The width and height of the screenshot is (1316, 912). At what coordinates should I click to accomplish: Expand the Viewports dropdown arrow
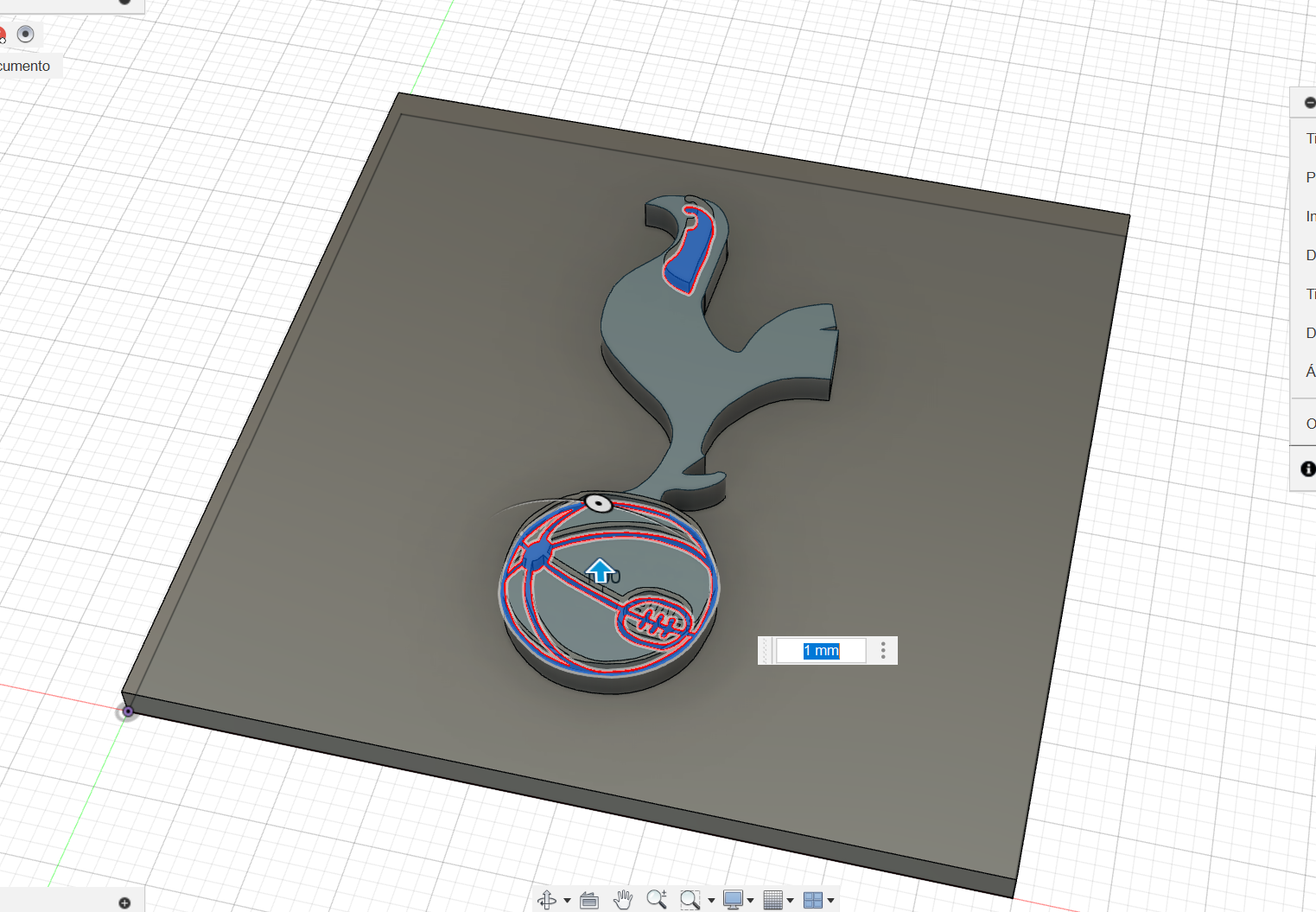(830, 901)
